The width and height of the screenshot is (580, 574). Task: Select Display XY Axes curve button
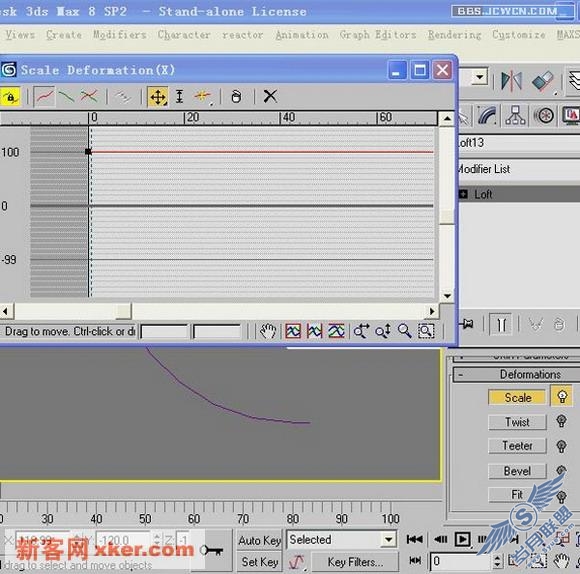pos(89,97)
